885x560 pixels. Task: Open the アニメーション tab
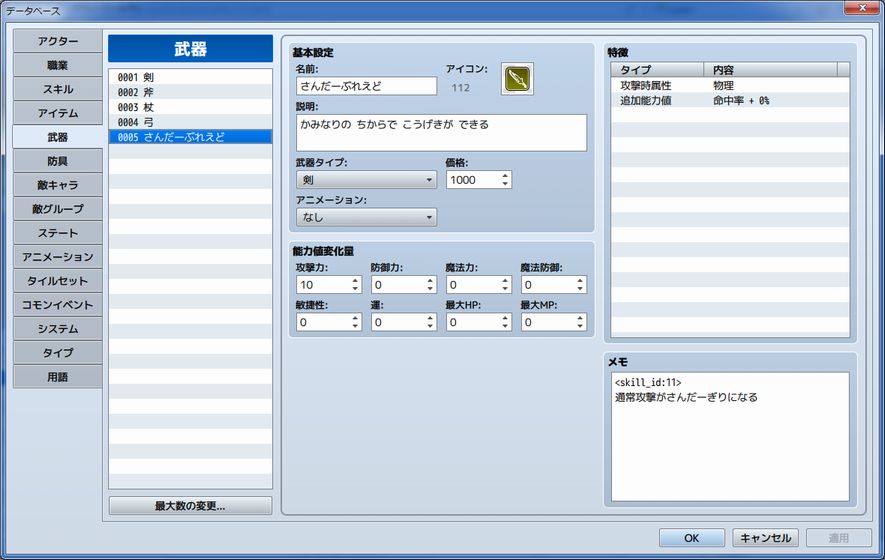click(x=58, y=257)
